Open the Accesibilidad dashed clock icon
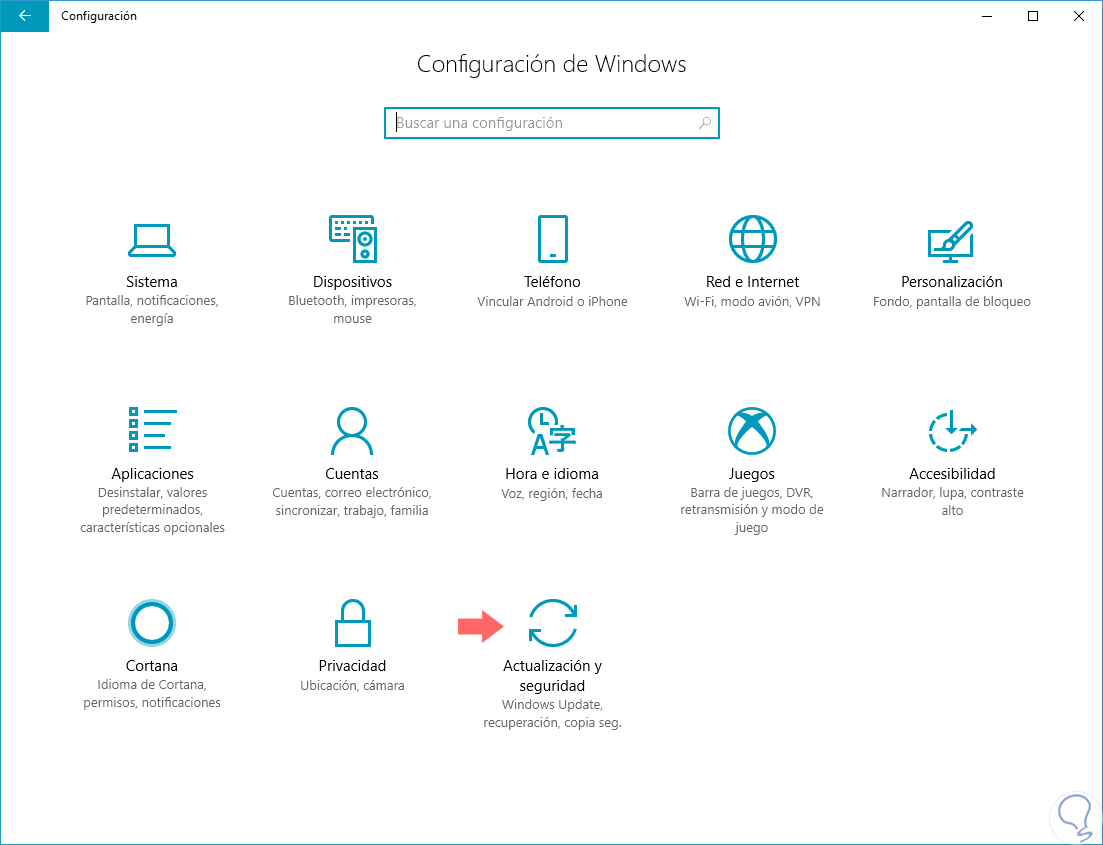 pyautogui.click(x=952, y=431)
